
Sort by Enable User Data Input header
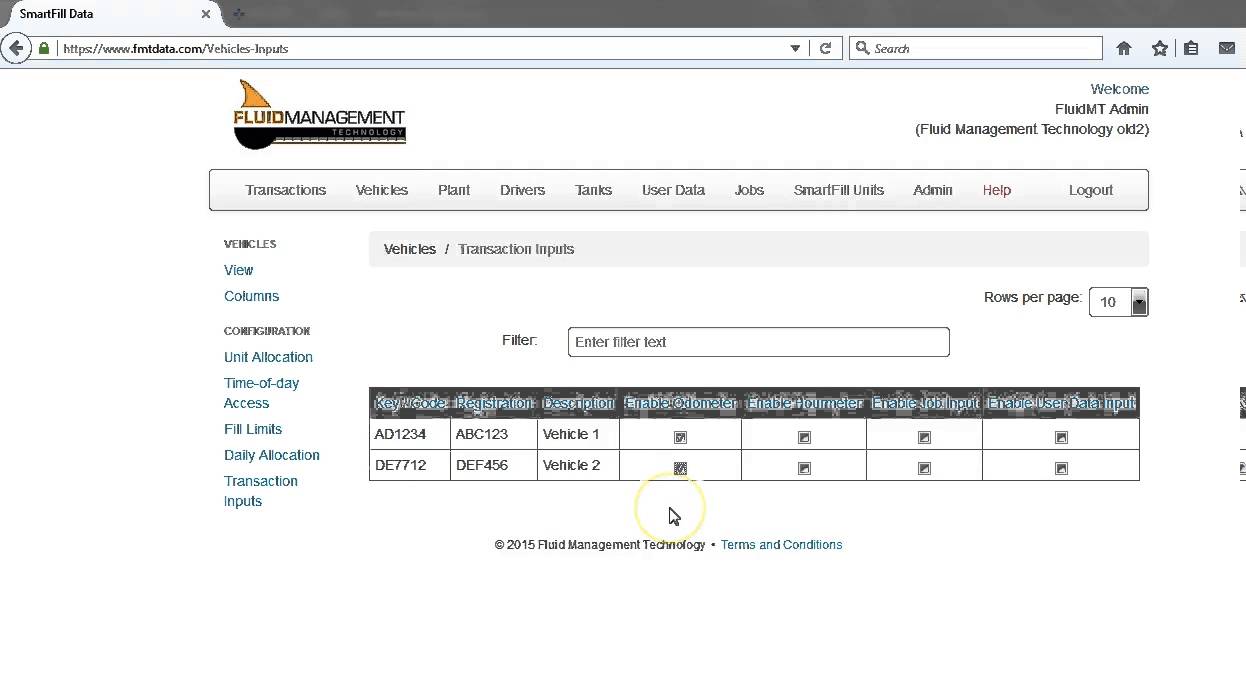coord(1061,403)
